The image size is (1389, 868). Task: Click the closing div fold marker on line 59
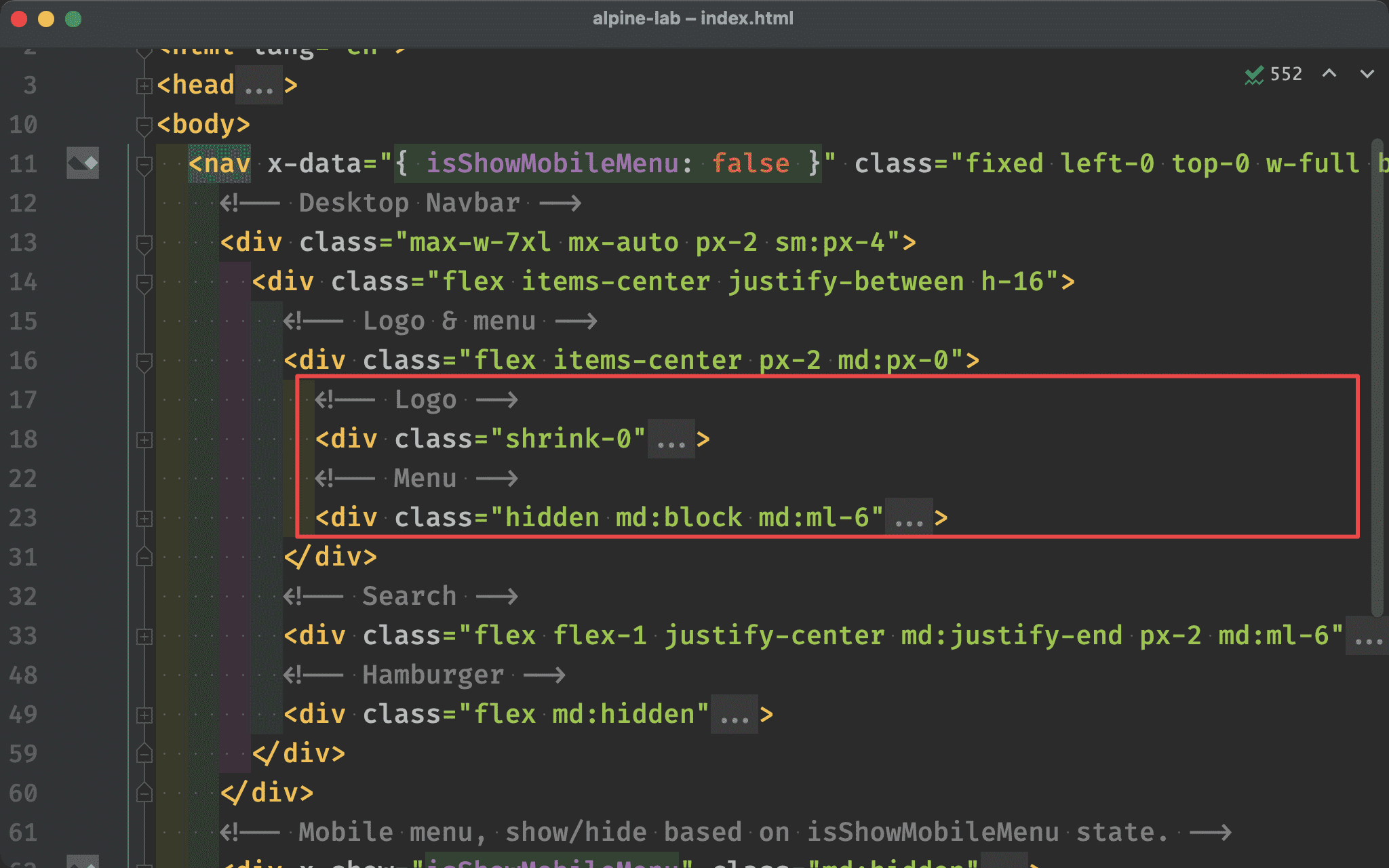(x=144, y=753)
